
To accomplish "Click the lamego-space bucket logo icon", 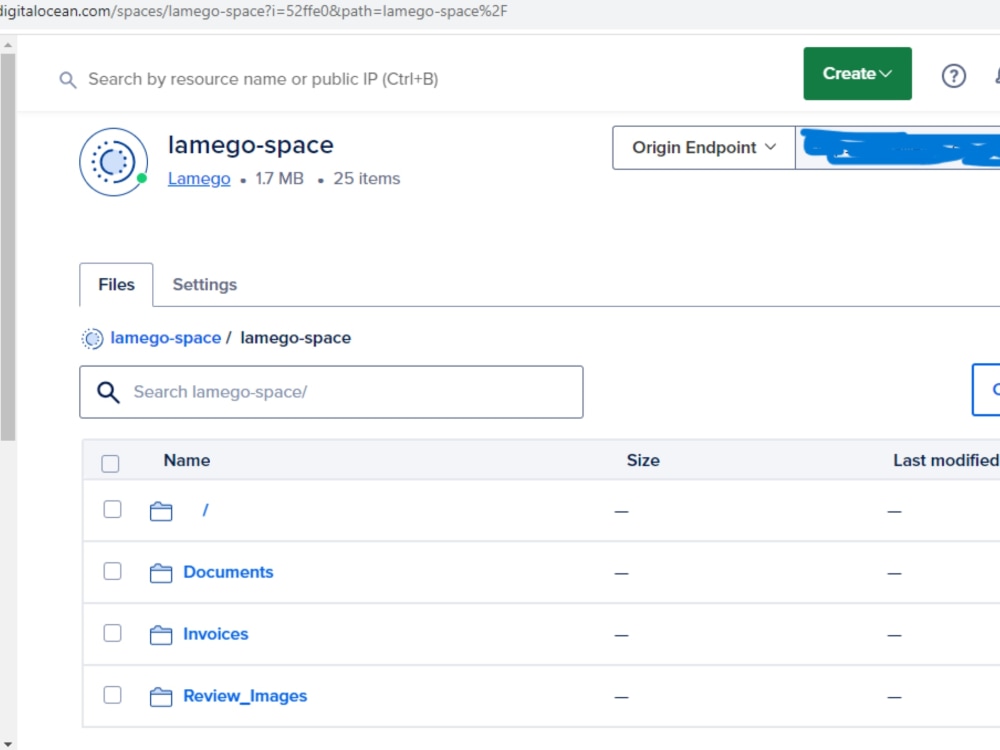I will tap(114, 162).
